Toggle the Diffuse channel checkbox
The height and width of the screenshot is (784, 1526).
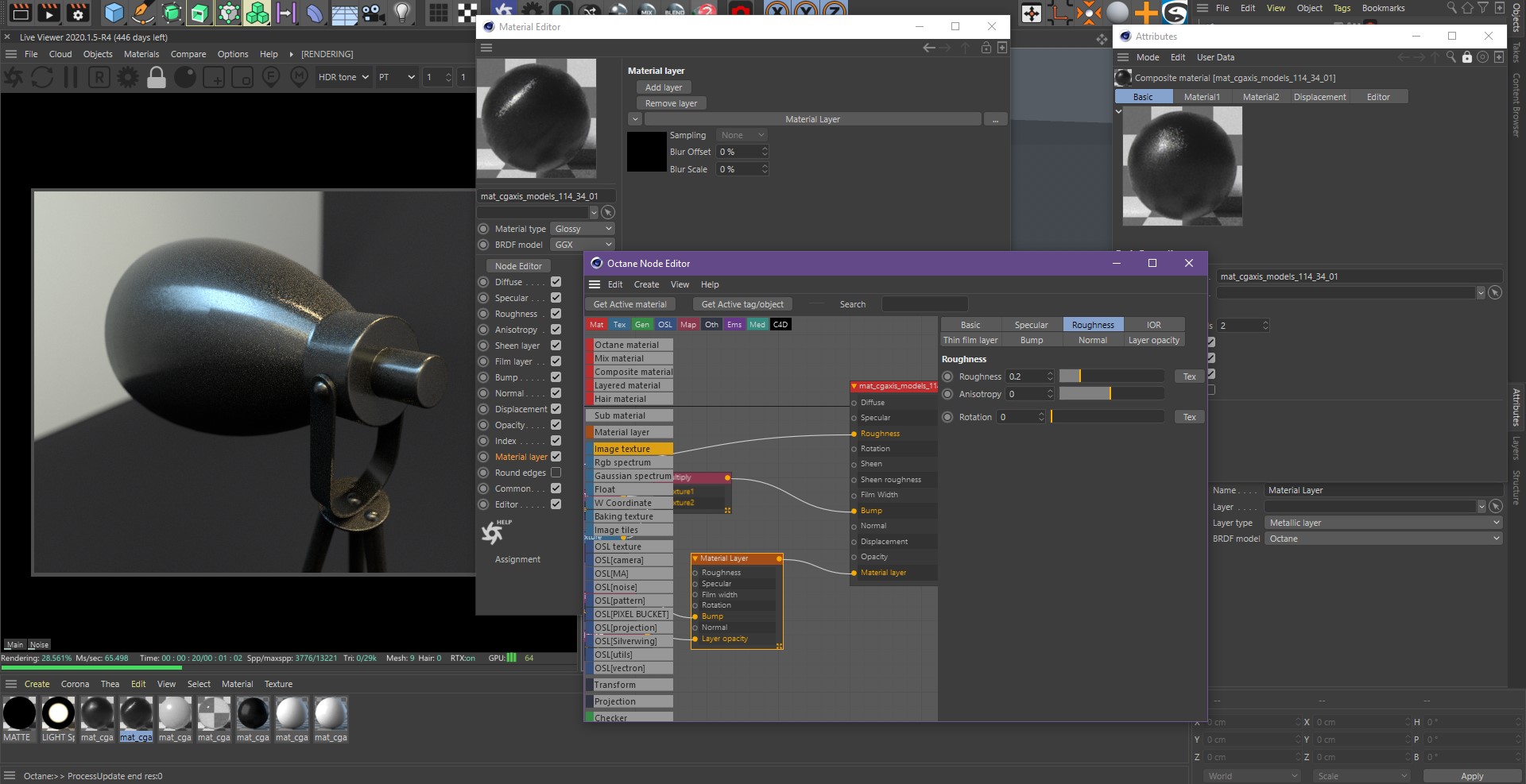click(x=556, y=282)
